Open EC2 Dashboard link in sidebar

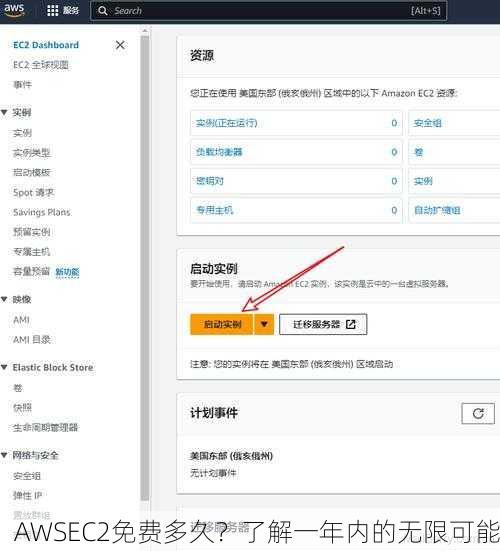pos(46,45)
